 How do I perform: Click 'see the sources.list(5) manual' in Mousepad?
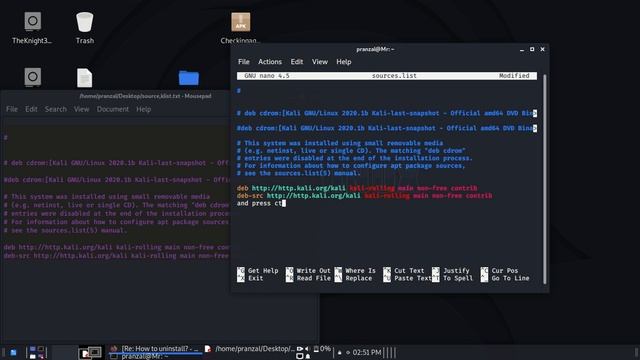tap(65, 231)
